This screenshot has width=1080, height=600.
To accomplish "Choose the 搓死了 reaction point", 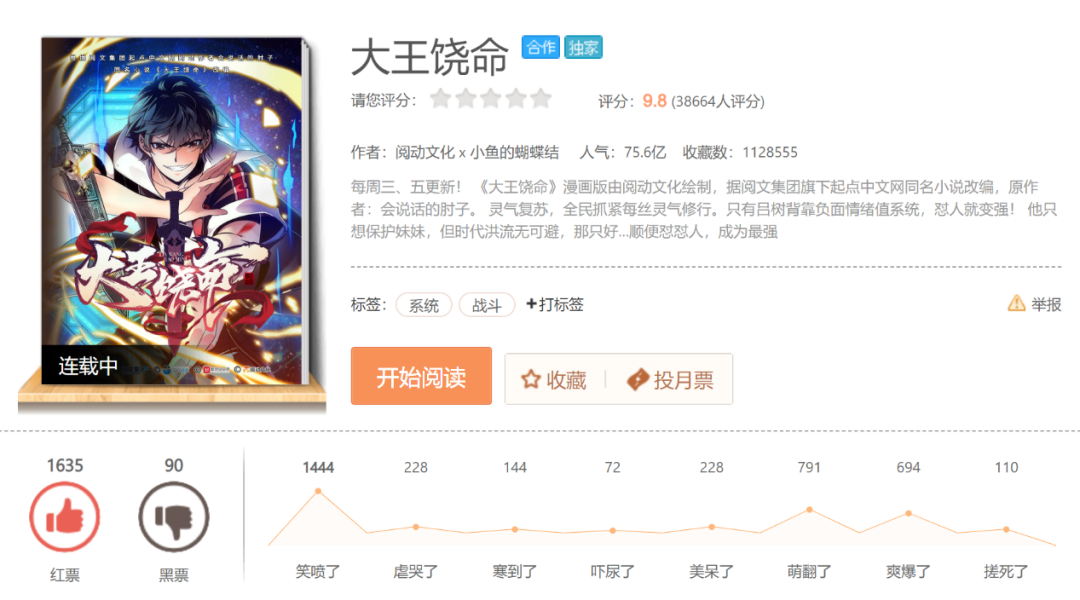I will [x=1006, y=529].
